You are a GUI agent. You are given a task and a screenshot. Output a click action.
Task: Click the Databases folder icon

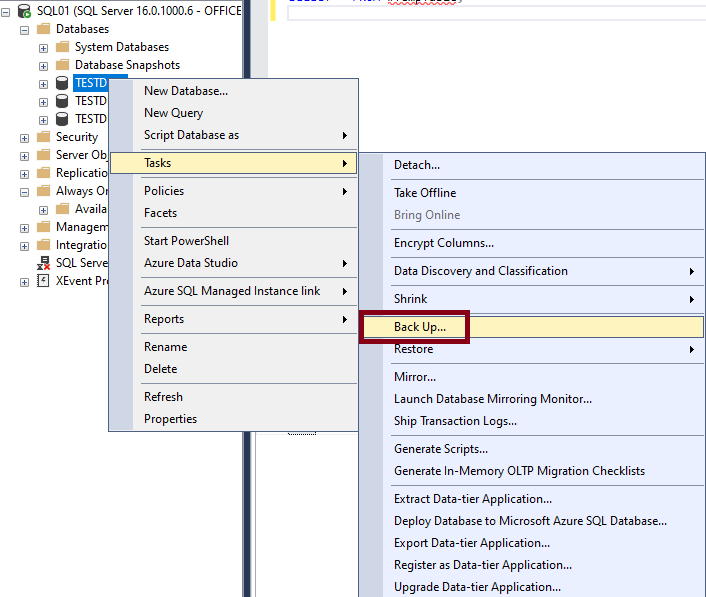click(x=43, y=29)
